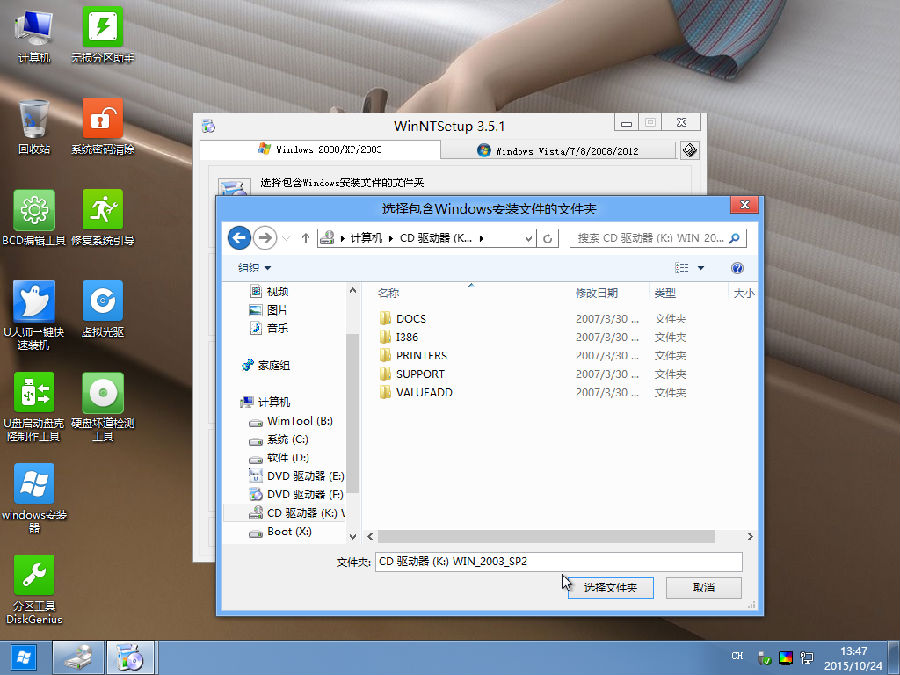Screen dimensions: 900x675
Task: Sort files by 类型 column
Action: coord(665,293)
